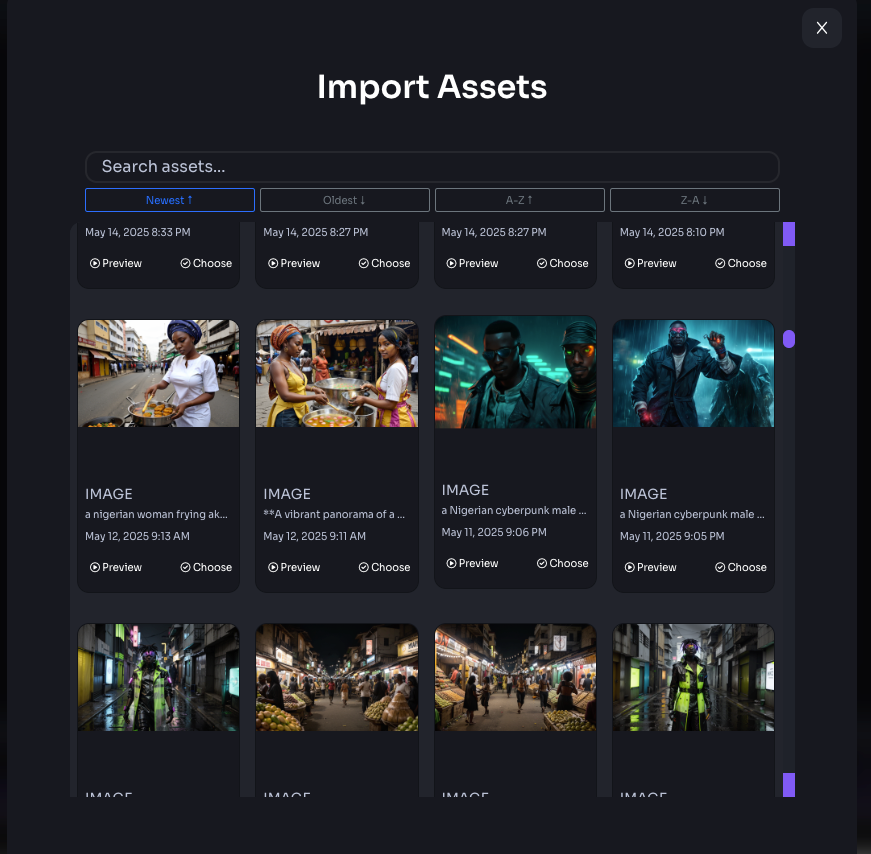The height and width of the screenshot is (854, 871).
Task: Close the Import Assets dialog
Action: 821,28
